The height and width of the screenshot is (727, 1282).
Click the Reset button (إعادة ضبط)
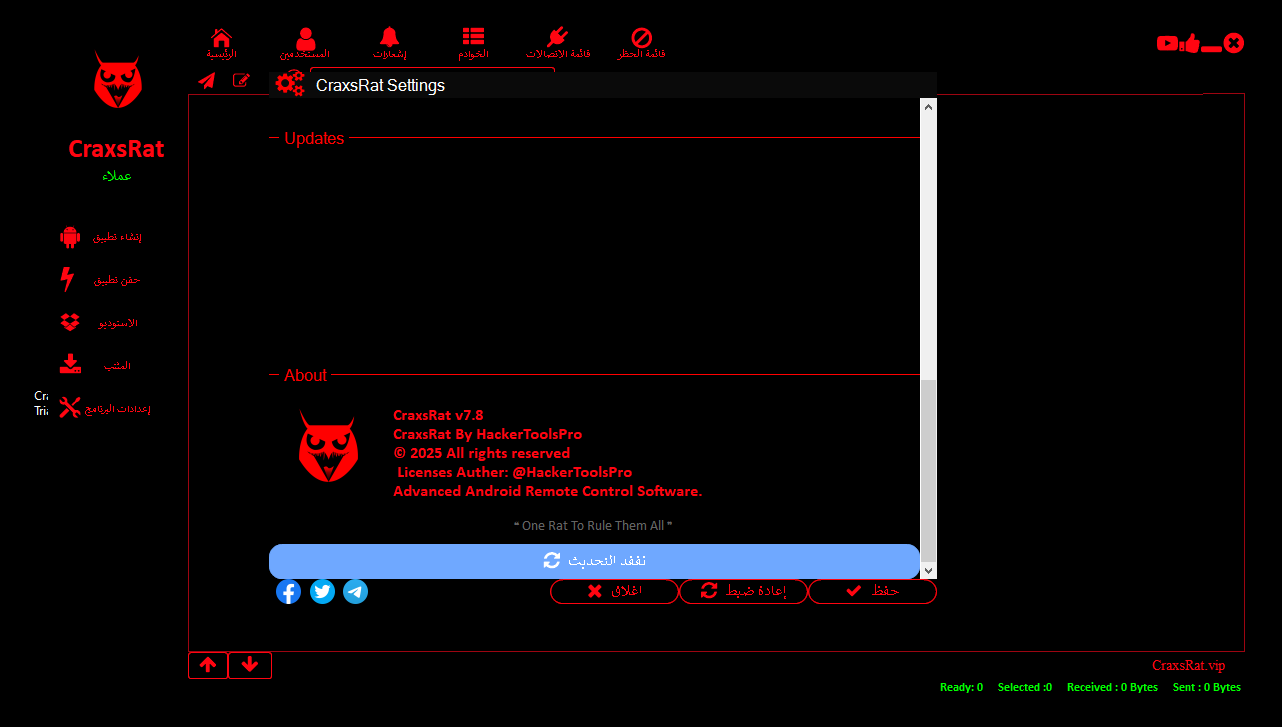pos(743,591)
